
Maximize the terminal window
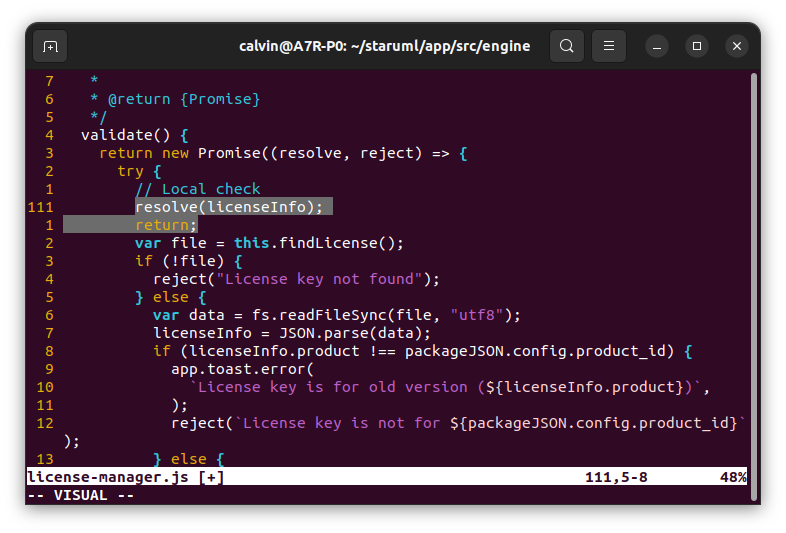coord(697,46)
